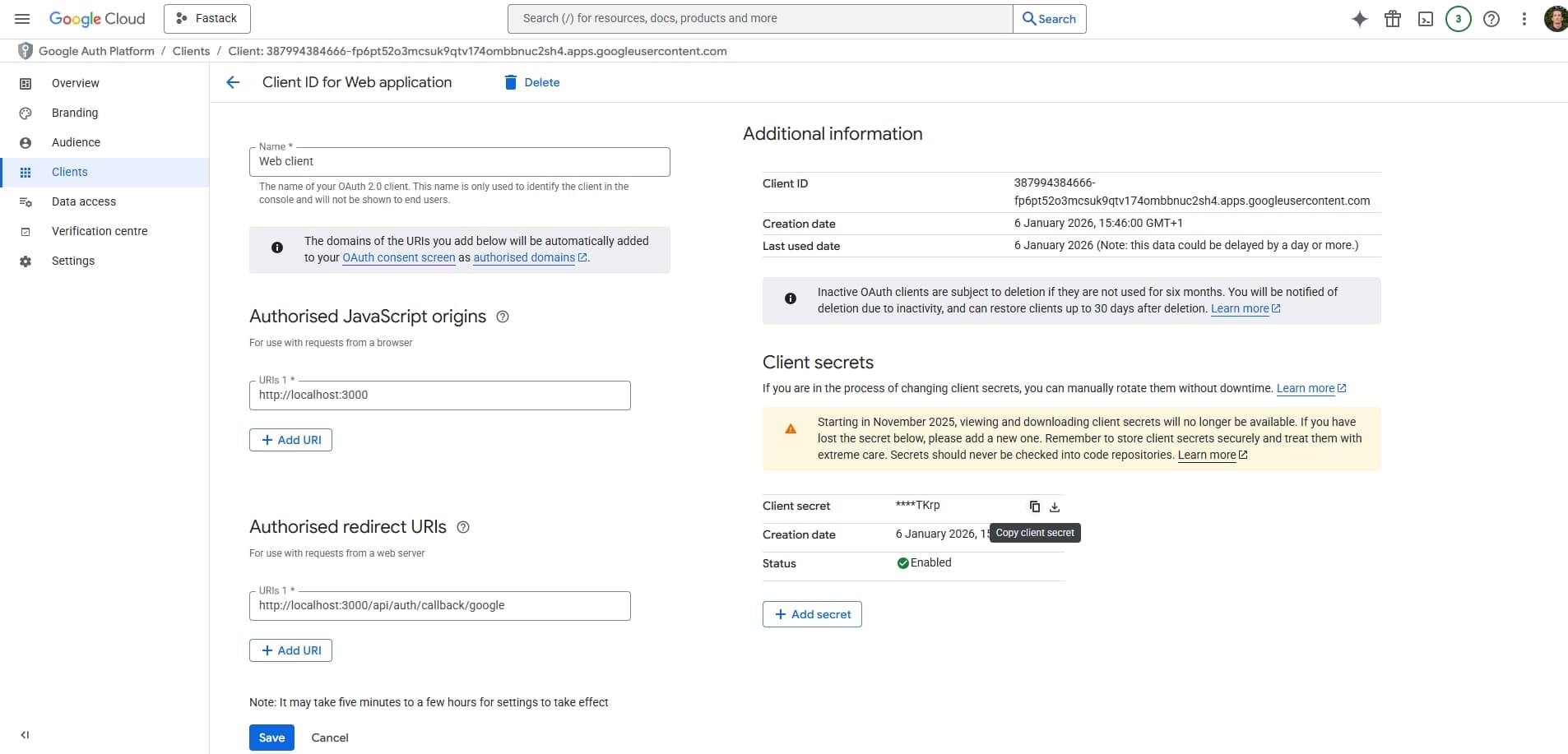Add URI under JavaScript origins
This screenshot has height=754, width=1568.
[290, 440]
